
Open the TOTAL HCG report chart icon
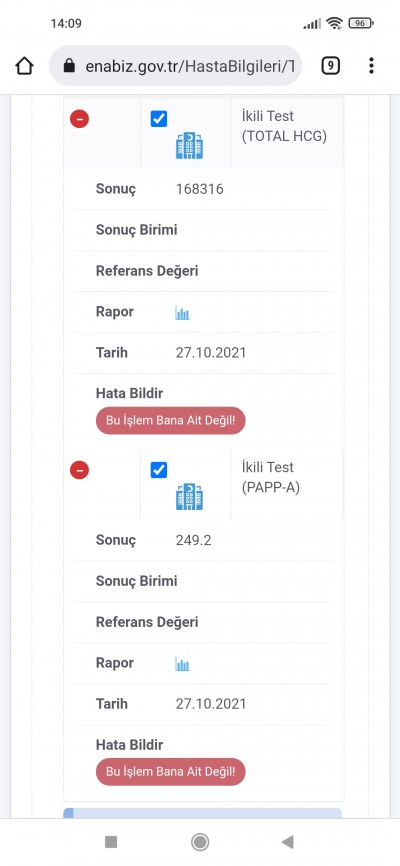(x=182, y=314)
